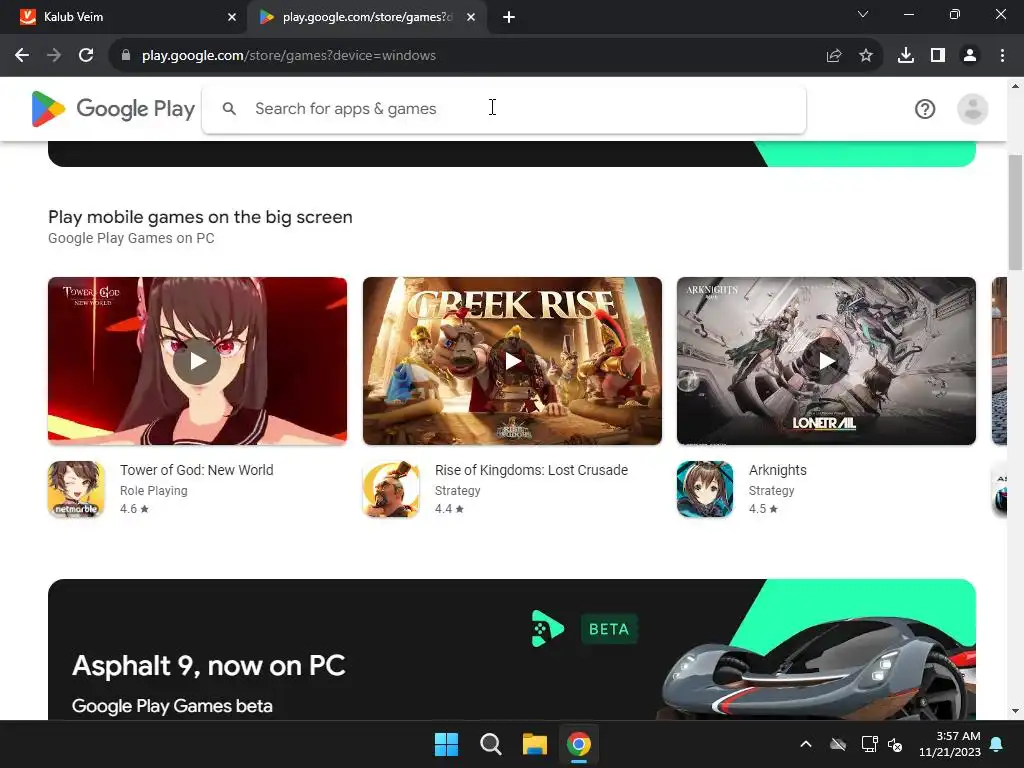Play the Rise of Kingdoms Greek Rise trailer
Viewport: 1024px width, 768px height.
pyautogui.click(x=512, y=360)
